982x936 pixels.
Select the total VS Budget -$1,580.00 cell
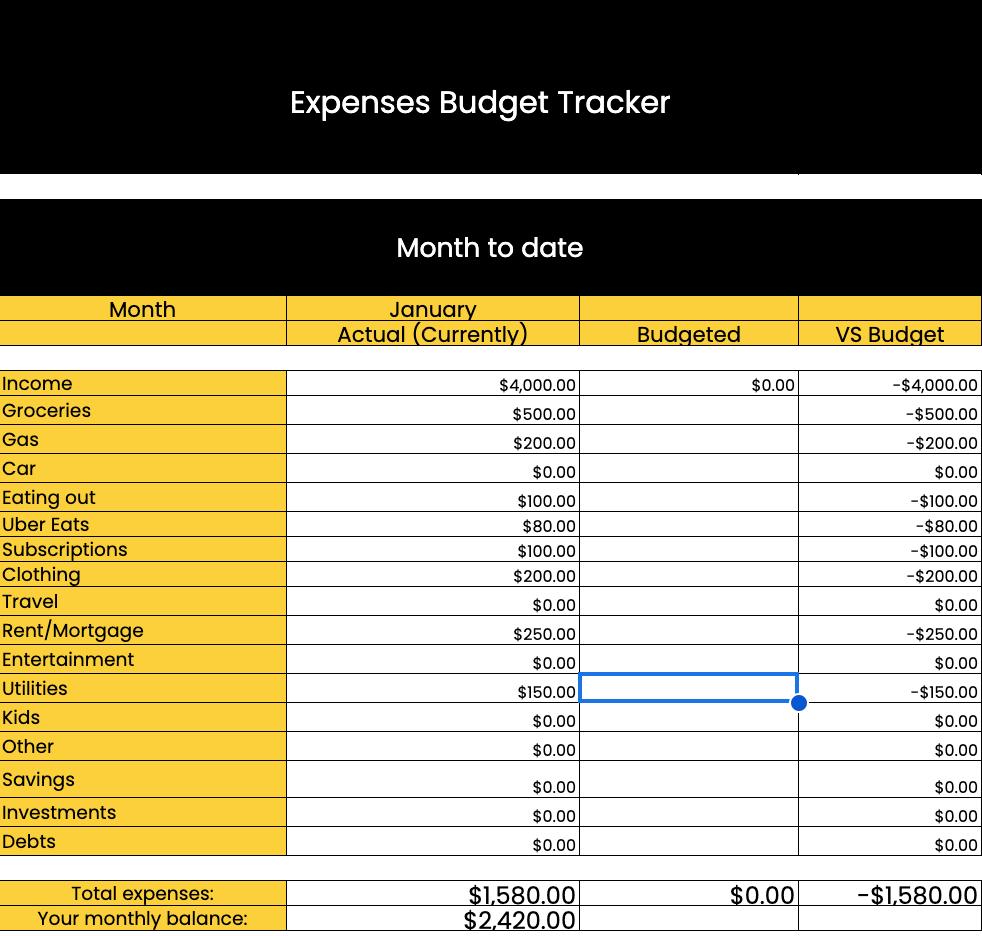point(890,893)
